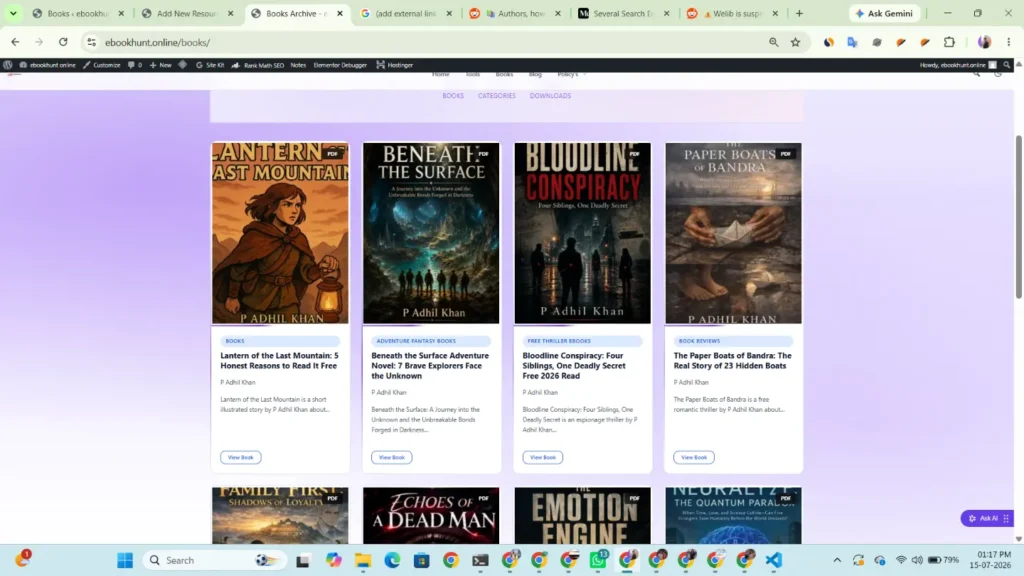The height and width of the screenshot is (576, 1024).
Task: Open a new browser tab with plus
Action: click(x=799, y=13)
